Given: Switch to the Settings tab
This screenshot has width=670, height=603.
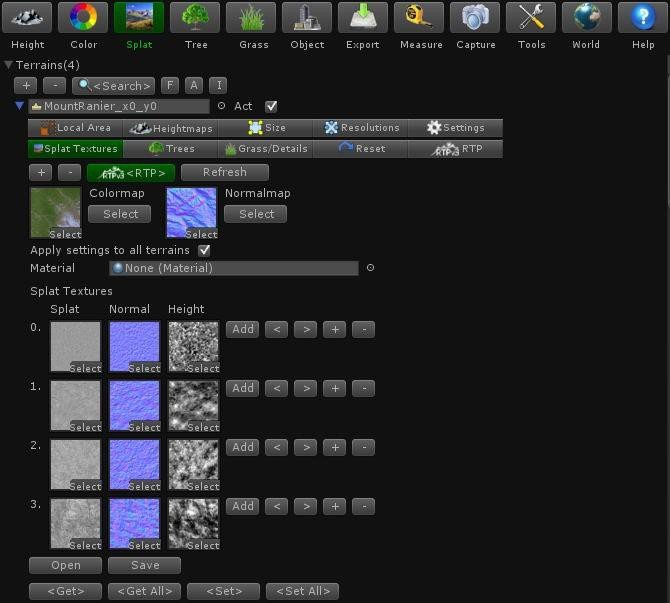Looking at the screenshot, I should click(455, 128).
